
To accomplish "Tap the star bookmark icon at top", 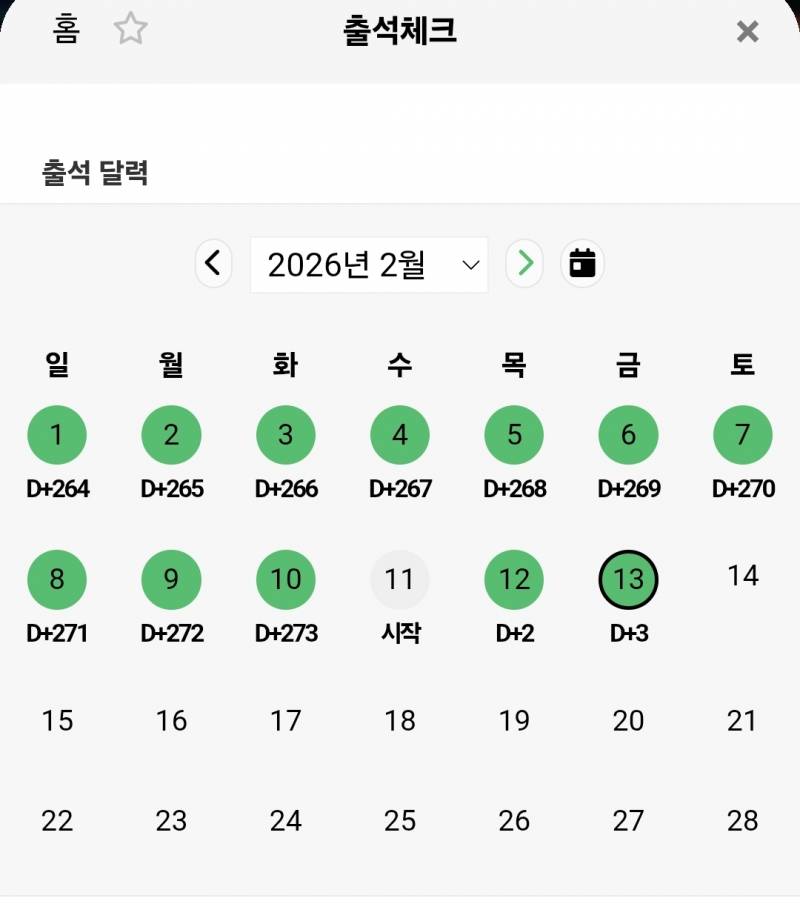I will click(131, 31).
